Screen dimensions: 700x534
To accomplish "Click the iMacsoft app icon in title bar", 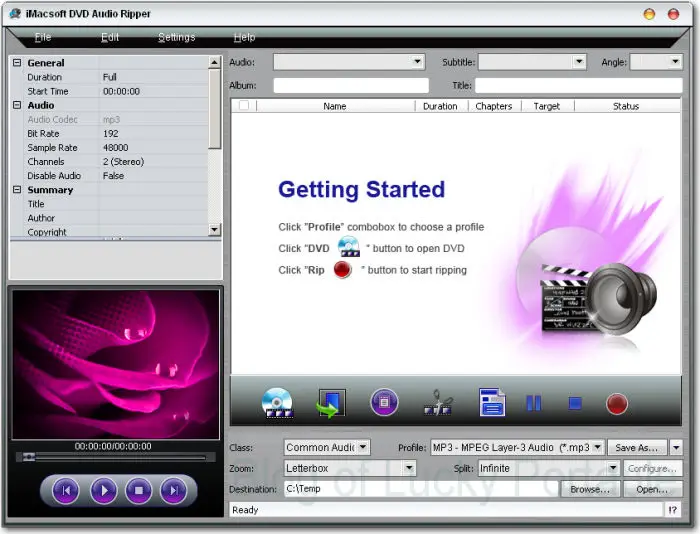I will point(16,13).
